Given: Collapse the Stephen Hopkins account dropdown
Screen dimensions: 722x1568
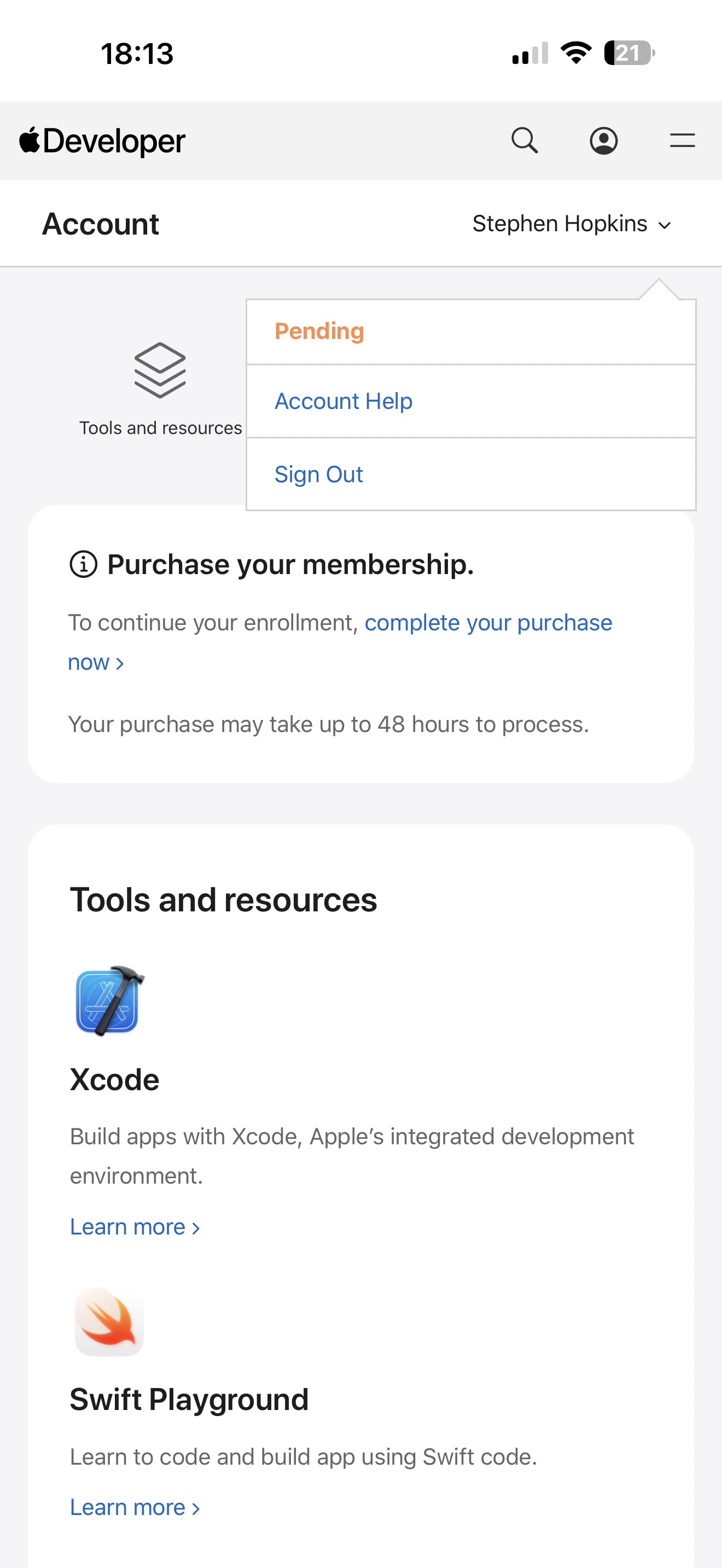Looking at the screenshot, I should pyautogui.click(x=572, y=224).
